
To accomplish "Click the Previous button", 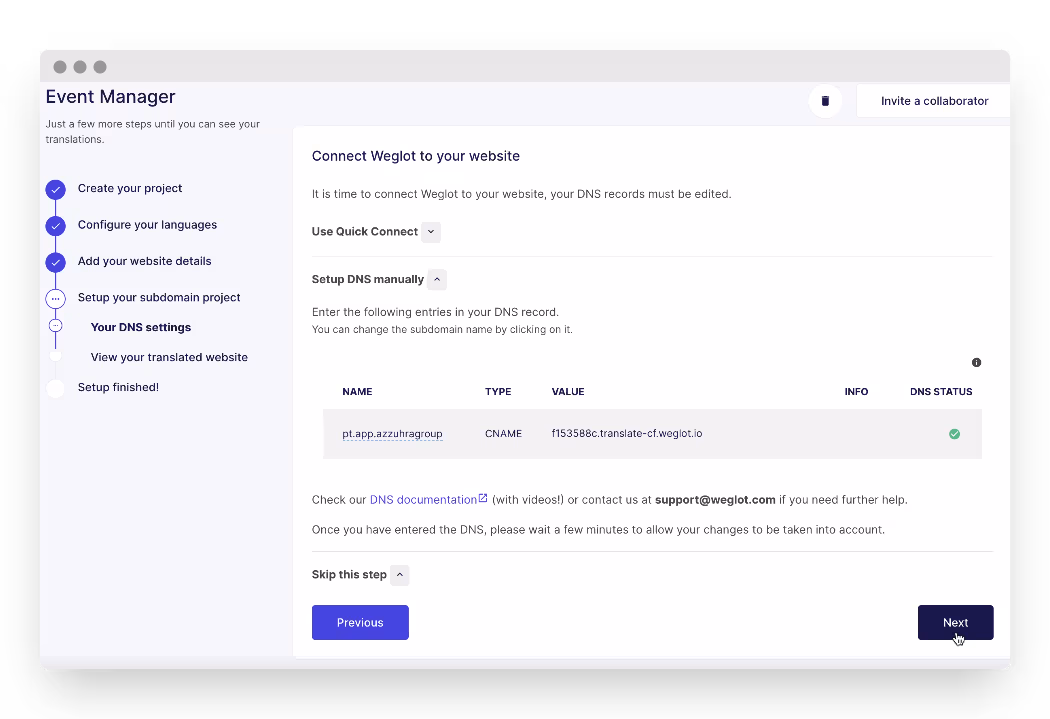I will coord(360,623).
